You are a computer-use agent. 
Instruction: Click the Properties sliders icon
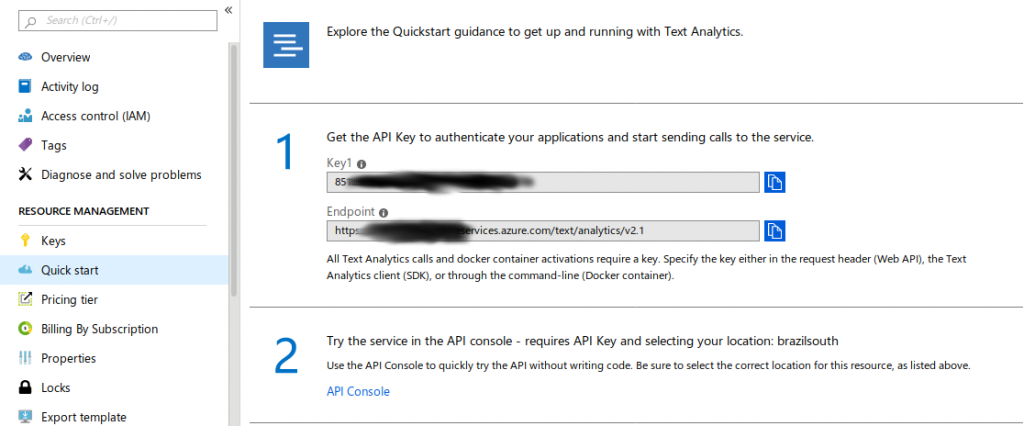tap(25, 358)
